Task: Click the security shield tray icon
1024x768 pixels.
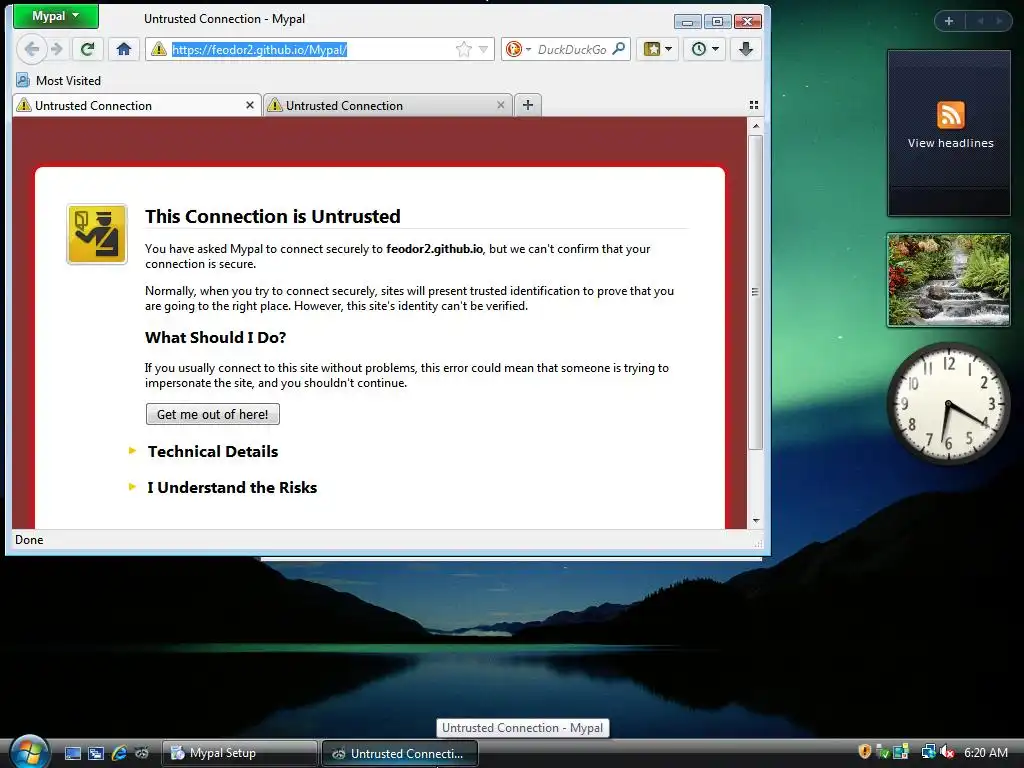Action: click(x=865, y=752)
